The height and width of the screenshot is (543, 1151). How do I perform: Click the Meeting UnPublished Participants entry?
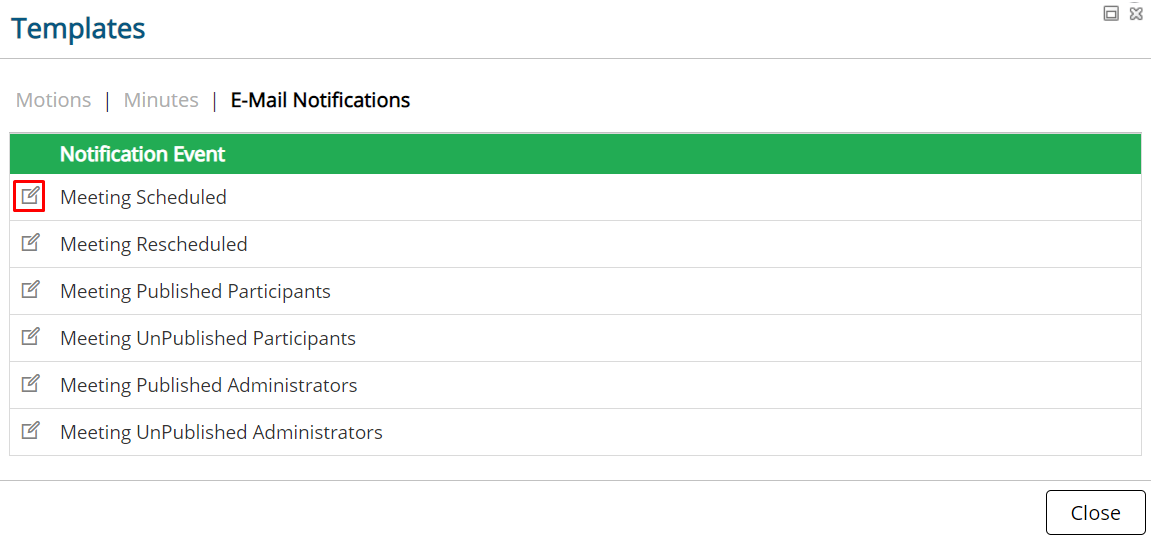(x=208, y=338)
